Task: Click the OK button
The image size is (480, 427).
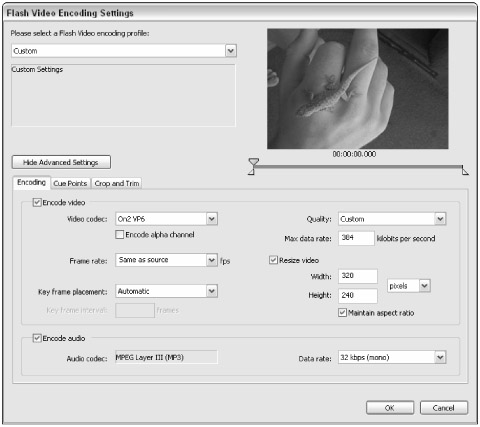Action: (x=390, y=408)
